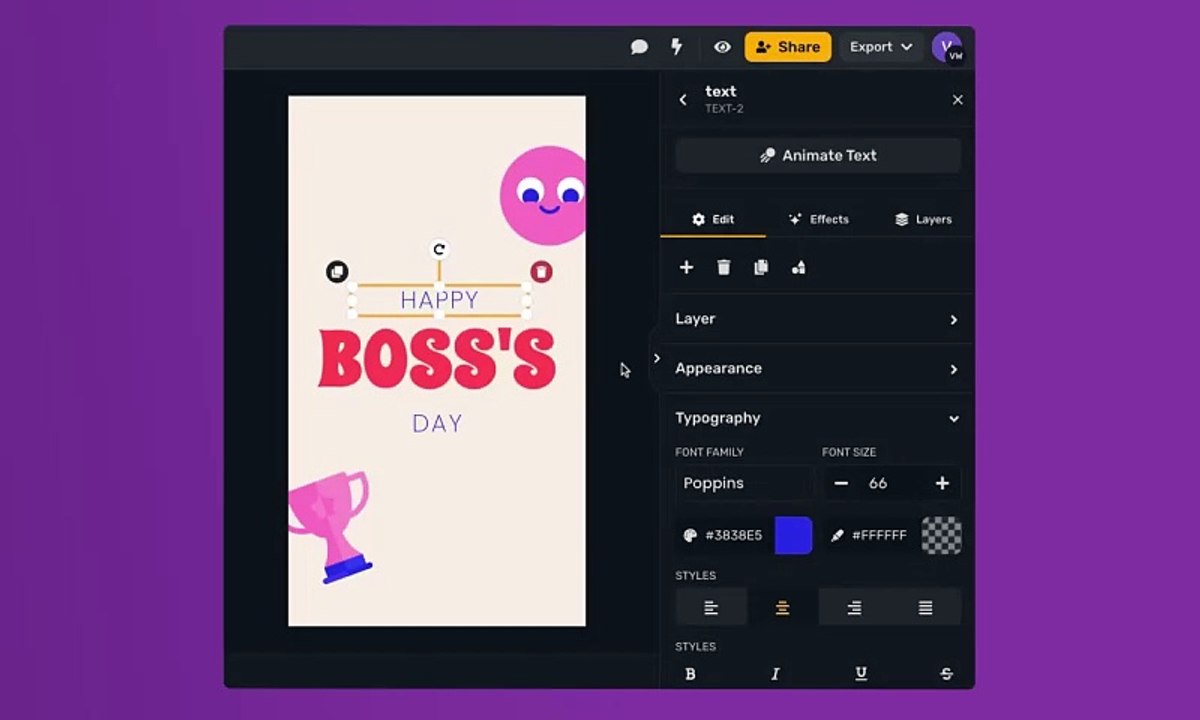Click the plus add element icon
1200x720 pixels.
686,267
